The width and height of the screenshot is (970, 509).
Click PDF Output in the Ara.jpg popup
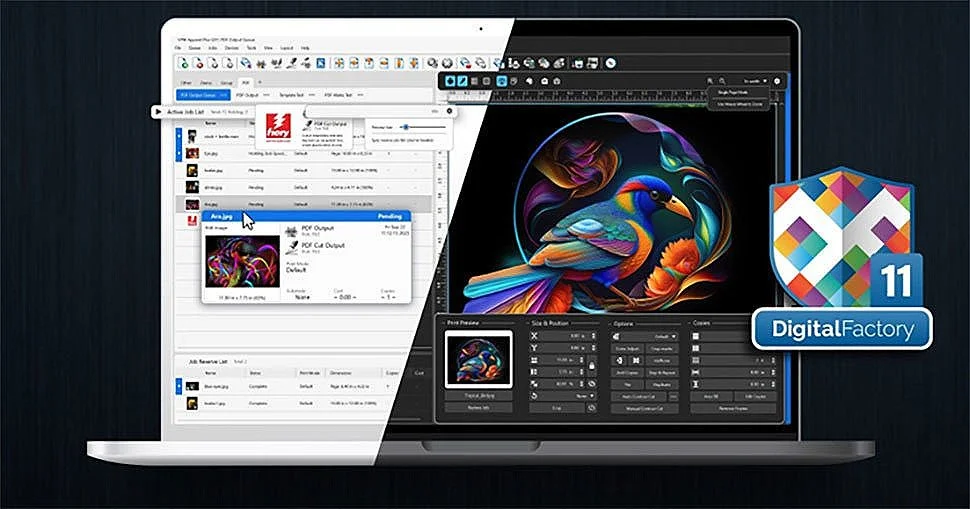pos(318,228)
